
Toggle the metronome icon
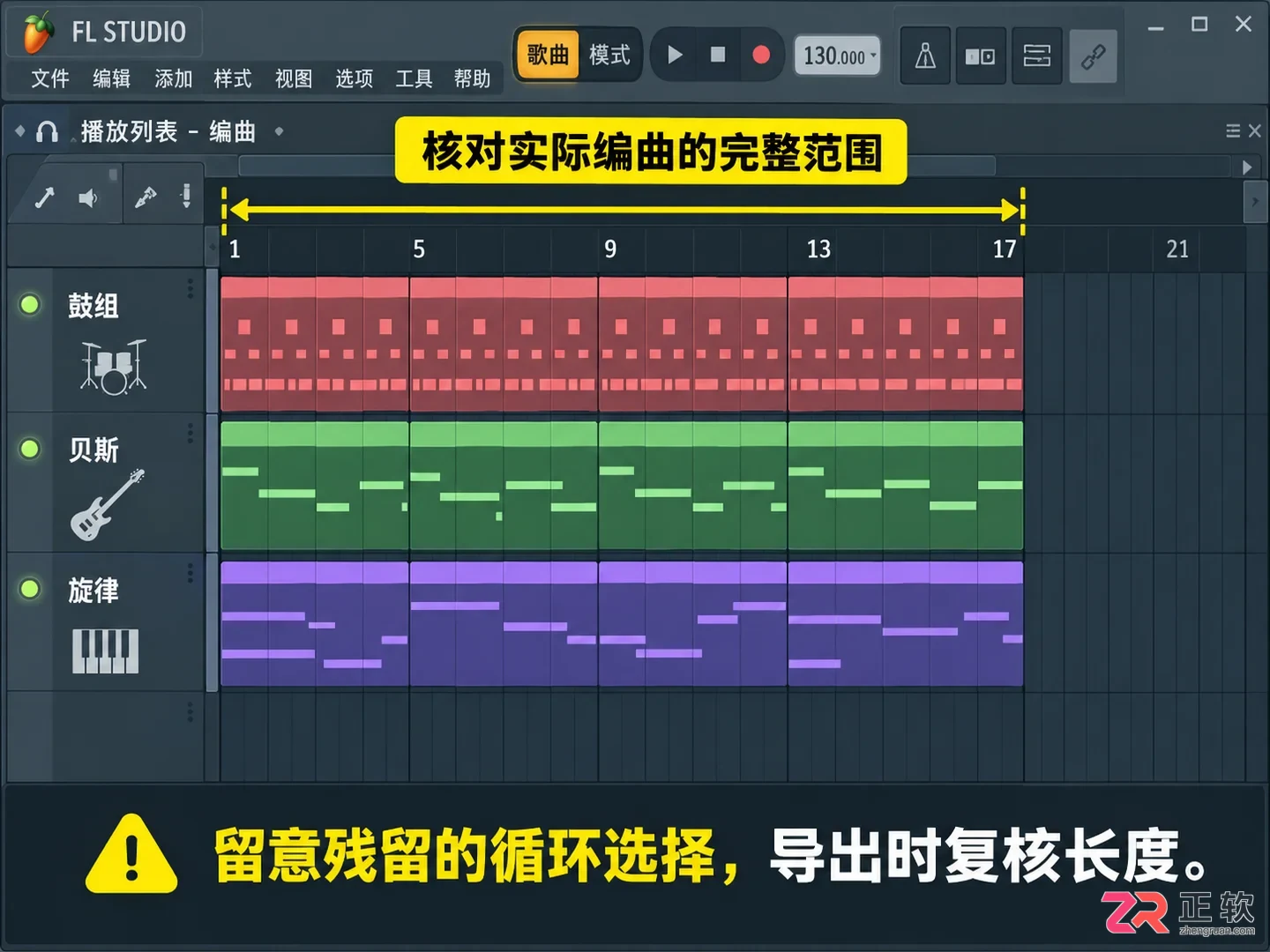(925, 56)
